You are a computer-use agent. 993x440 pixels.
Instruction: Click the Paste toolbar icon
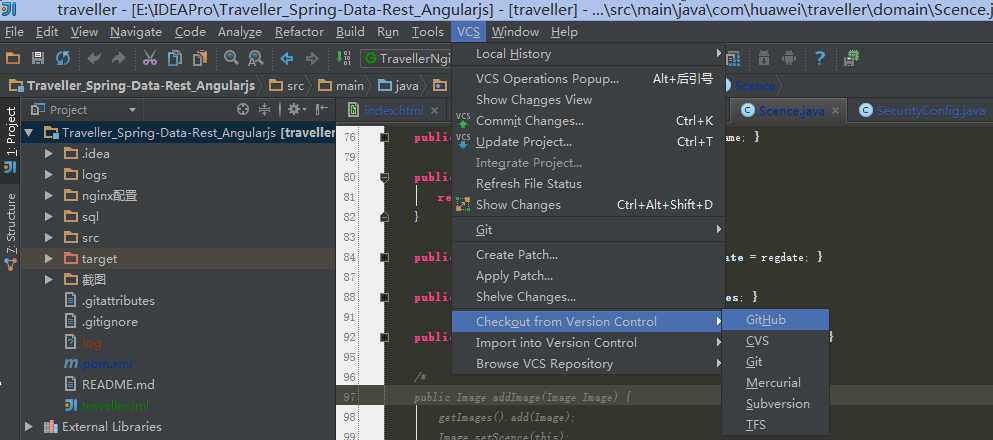pos(200,58)
